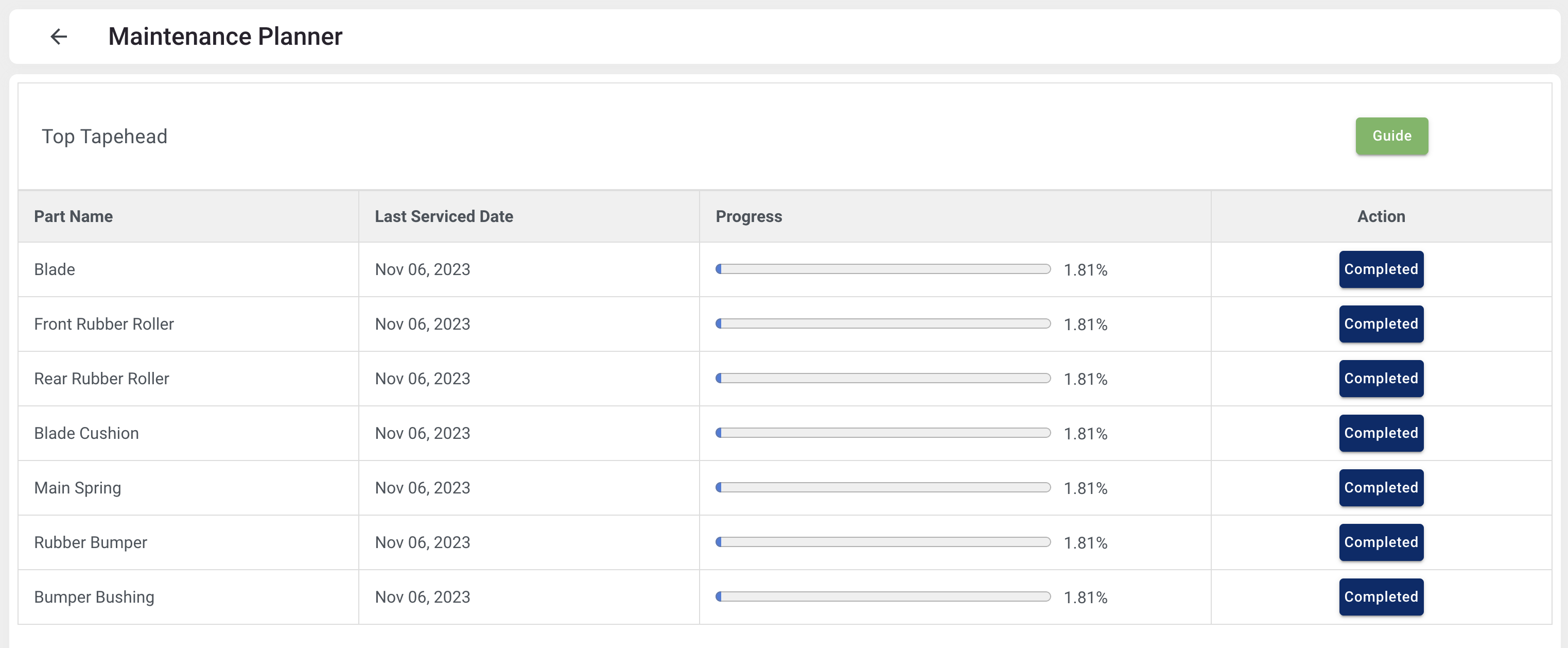Click the Last Serviced Date column header
The image size is (1568, 648).
[x=444, y=216]
